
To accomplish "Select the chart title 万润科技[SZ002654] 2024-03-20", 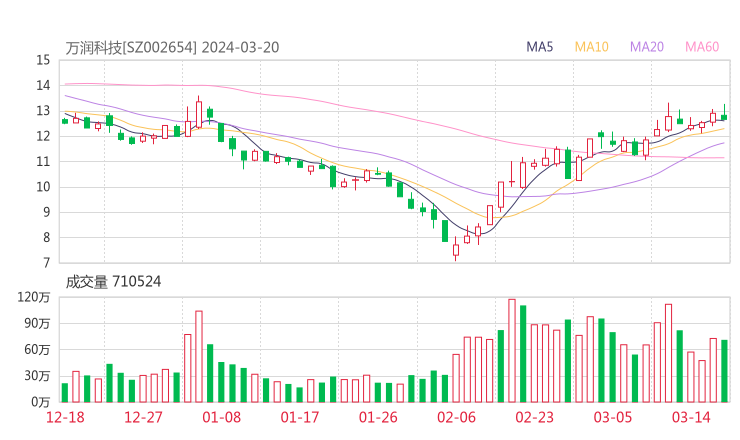I will point(172,47).
